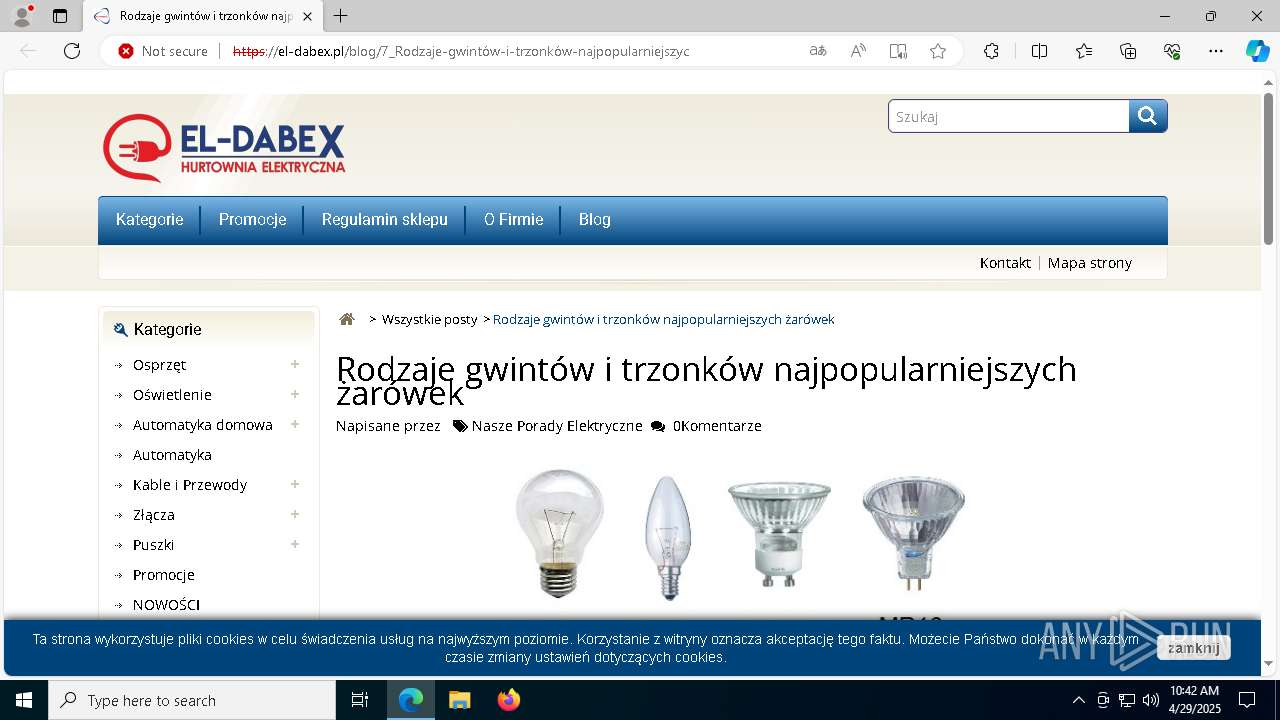
Task: Open translate page icon
Action: [818, 51]
